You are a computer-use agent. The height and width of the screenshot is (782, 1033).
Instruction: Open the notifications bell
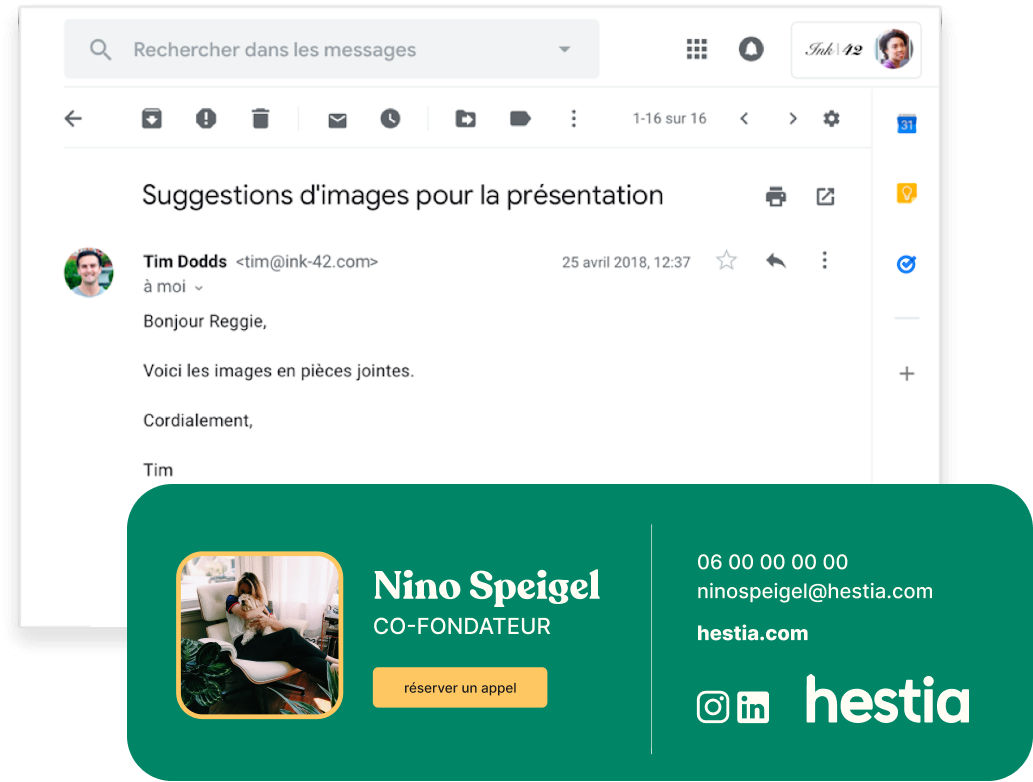click(751, 49)
